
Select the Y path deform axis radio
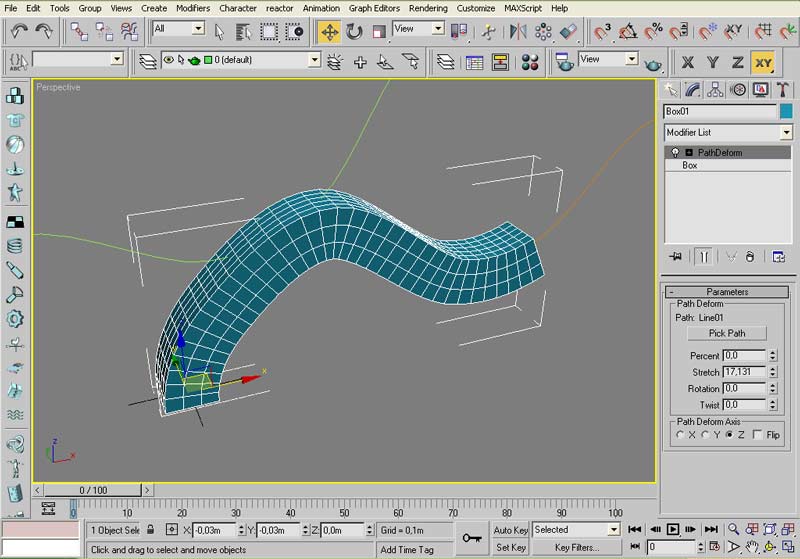[705, 435]
